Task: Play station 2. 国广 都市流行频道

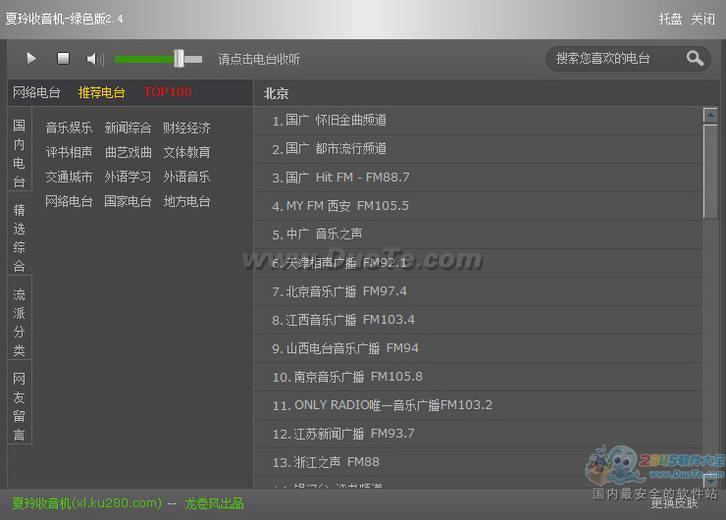Action: pyautogui.click(x=478, y=149)
